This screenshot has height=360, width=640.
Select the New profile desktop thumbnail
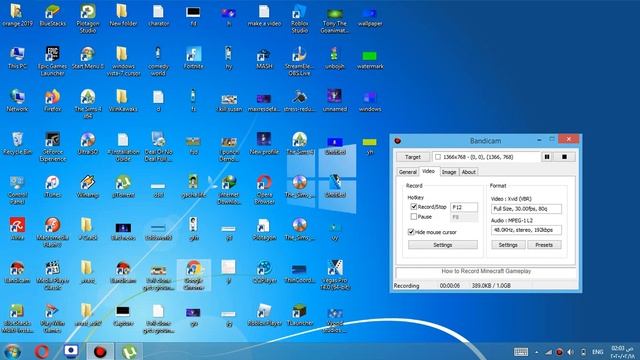click(264, 144)
